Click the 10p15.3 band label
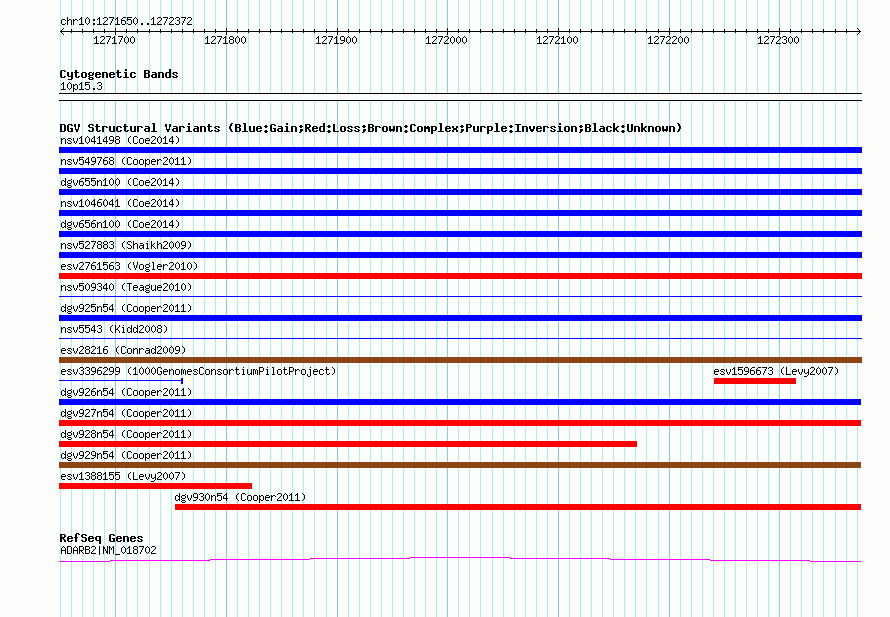The image size is (890, 617). pyautogui.click(x=81, y=86)
